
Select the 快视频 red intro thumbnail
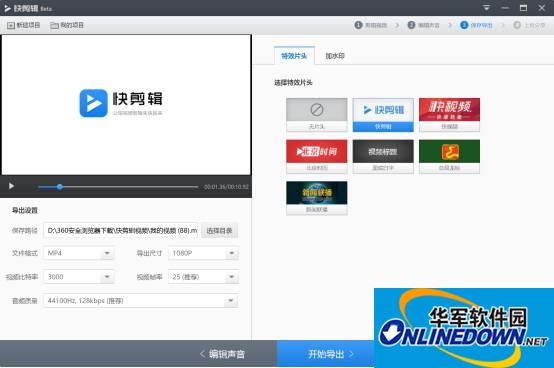point(449,115)
